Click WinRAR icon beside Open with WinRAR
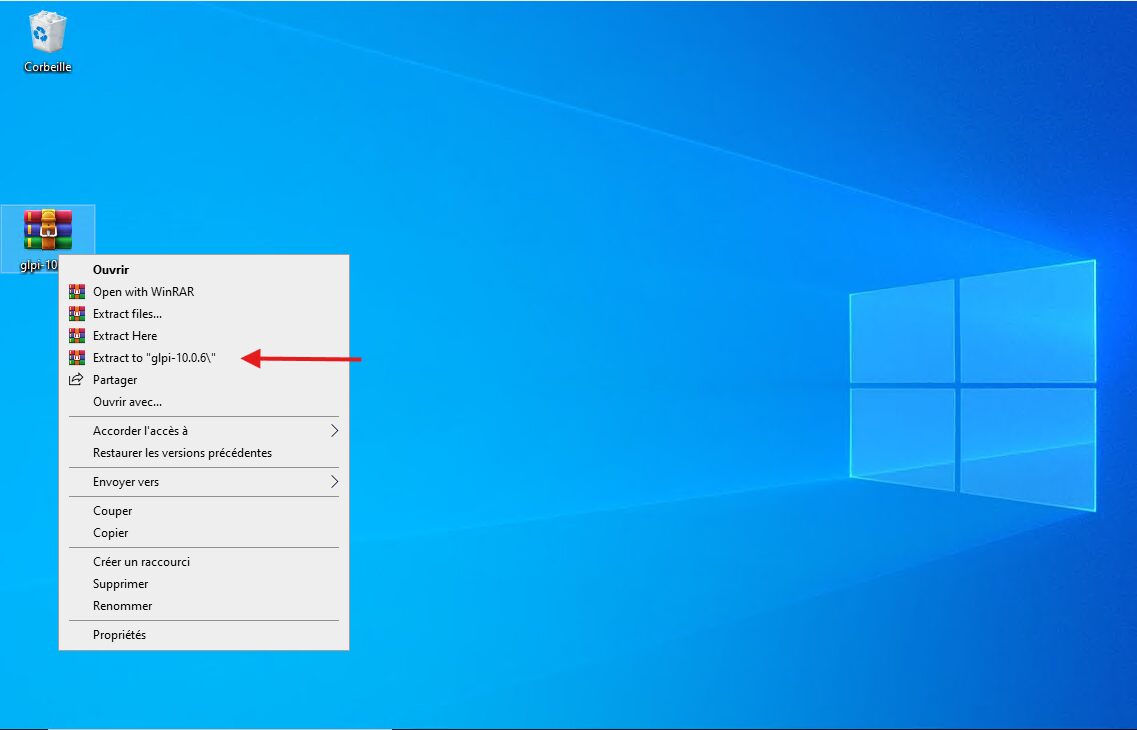This screenshot has width=1137, height=730. pos(77,291)
